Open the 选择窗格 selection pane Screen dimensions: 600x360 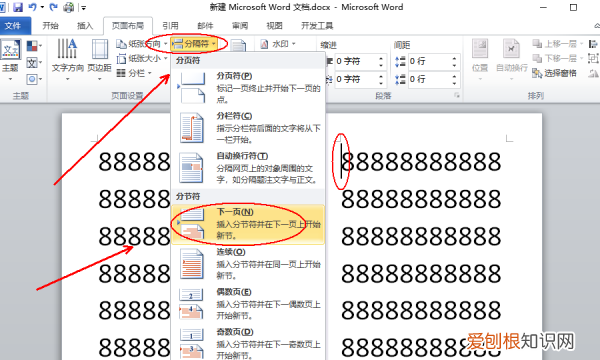(x=554, y=73)
